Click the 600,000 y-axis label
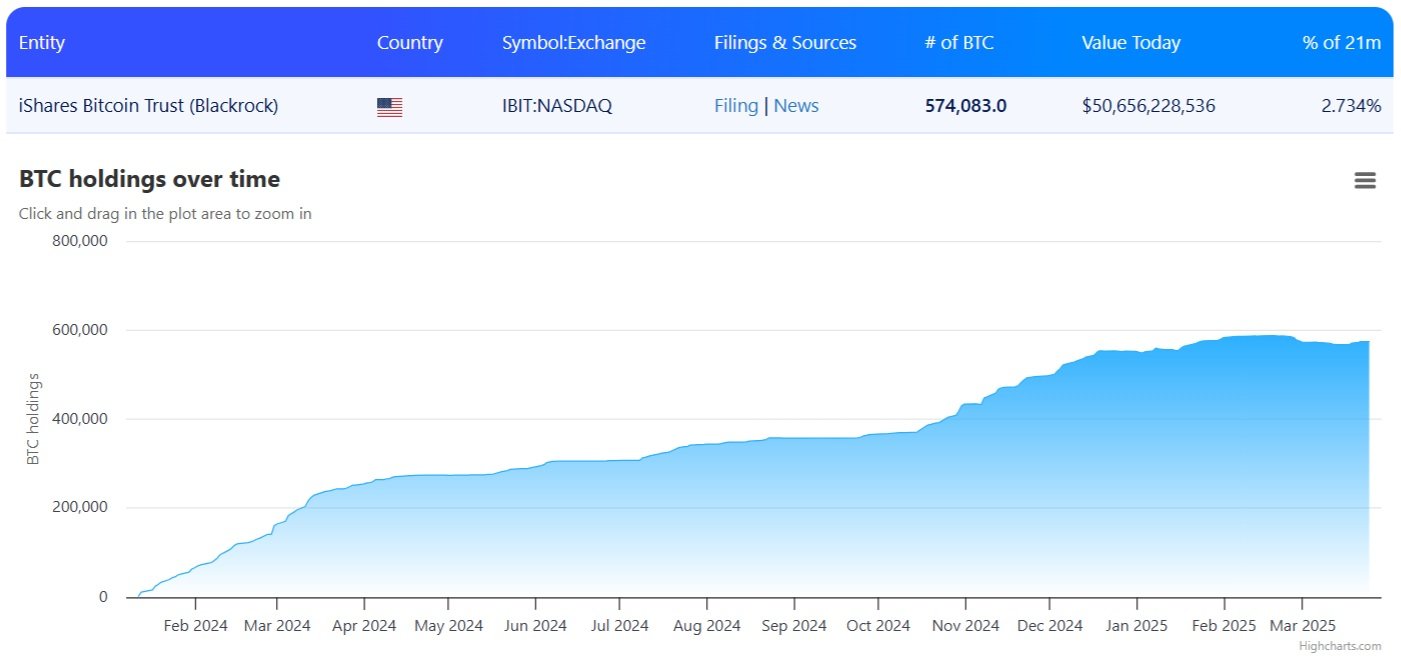 point(79,330)
